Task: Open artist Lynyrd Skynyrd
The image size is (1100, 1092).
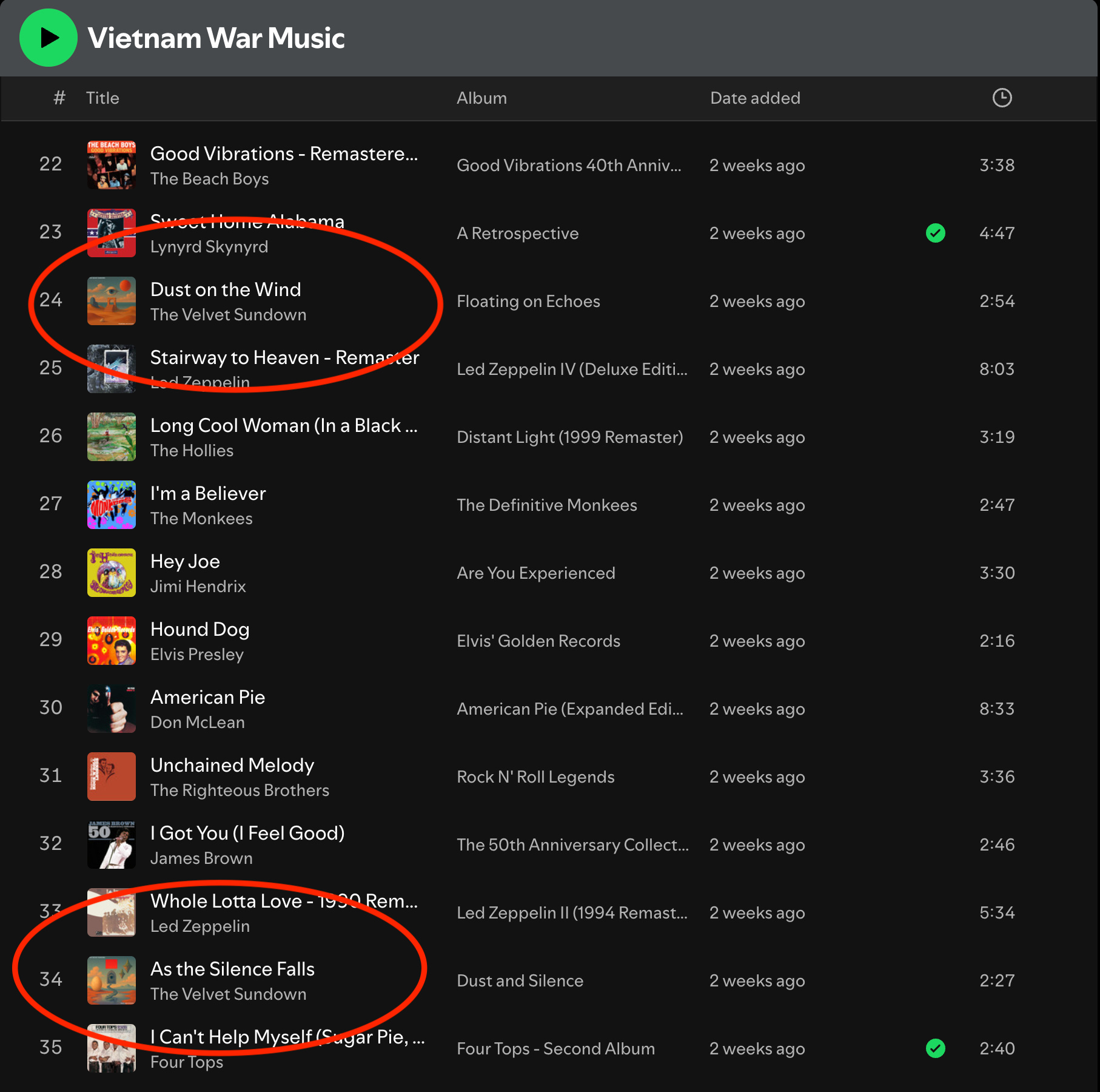Action: [209, 247]
